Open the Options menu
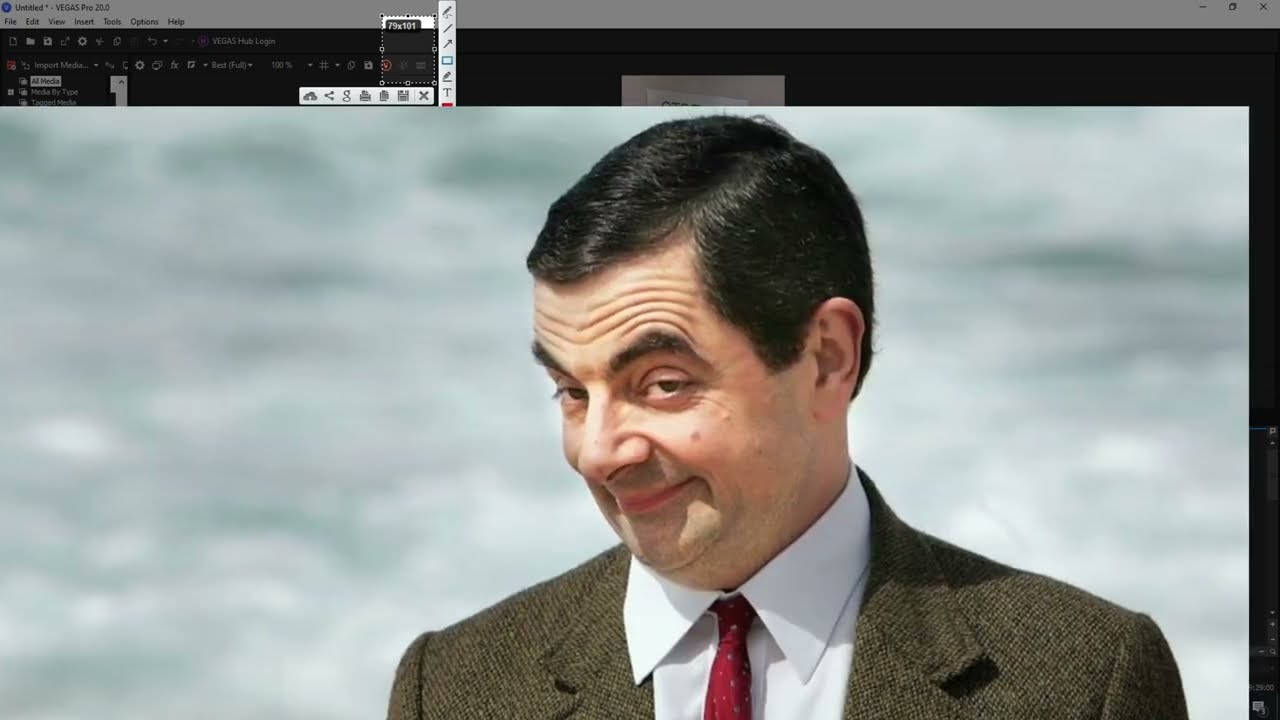The image size is (1280, 720). tap(144, 21)
